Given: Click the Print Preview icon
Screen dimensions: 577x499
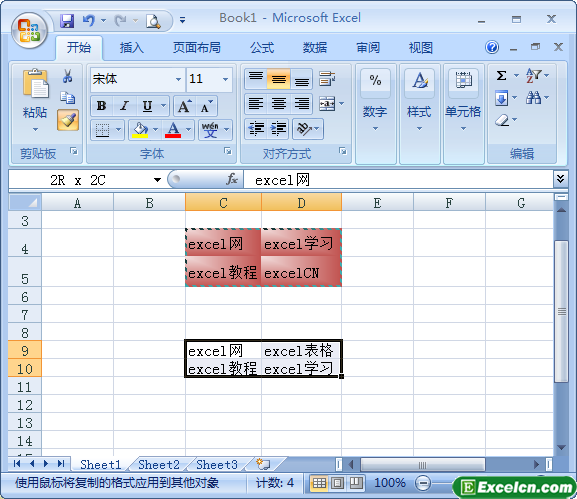Looking at the screenshot, I should tap(153, 21).
